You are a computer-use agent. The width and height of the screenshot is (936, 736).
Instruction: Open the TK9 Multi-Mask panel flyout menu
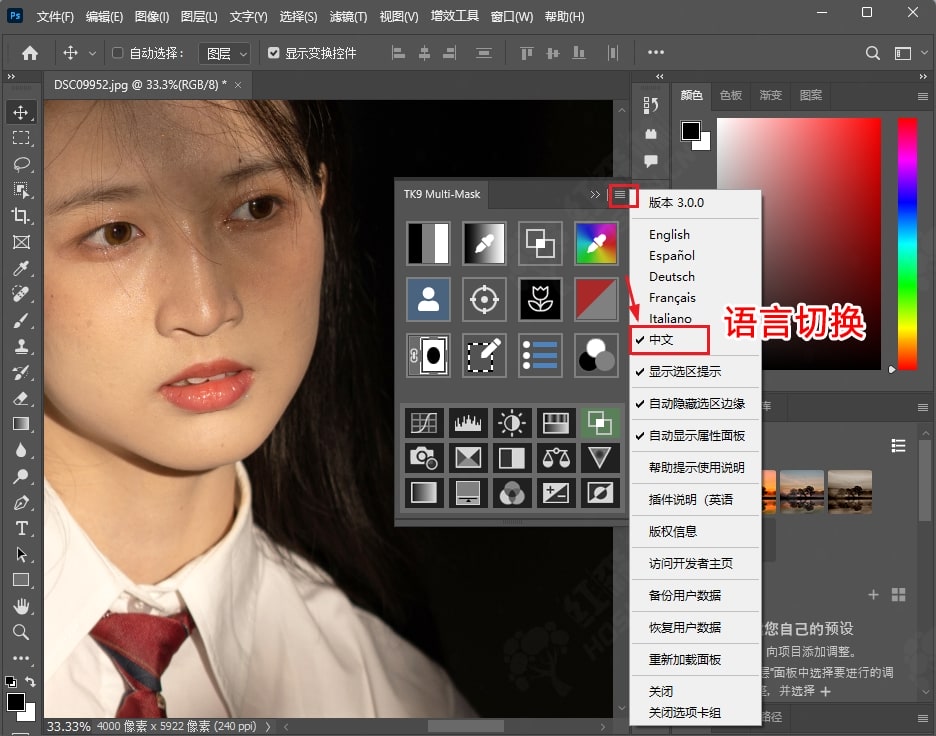621,194
